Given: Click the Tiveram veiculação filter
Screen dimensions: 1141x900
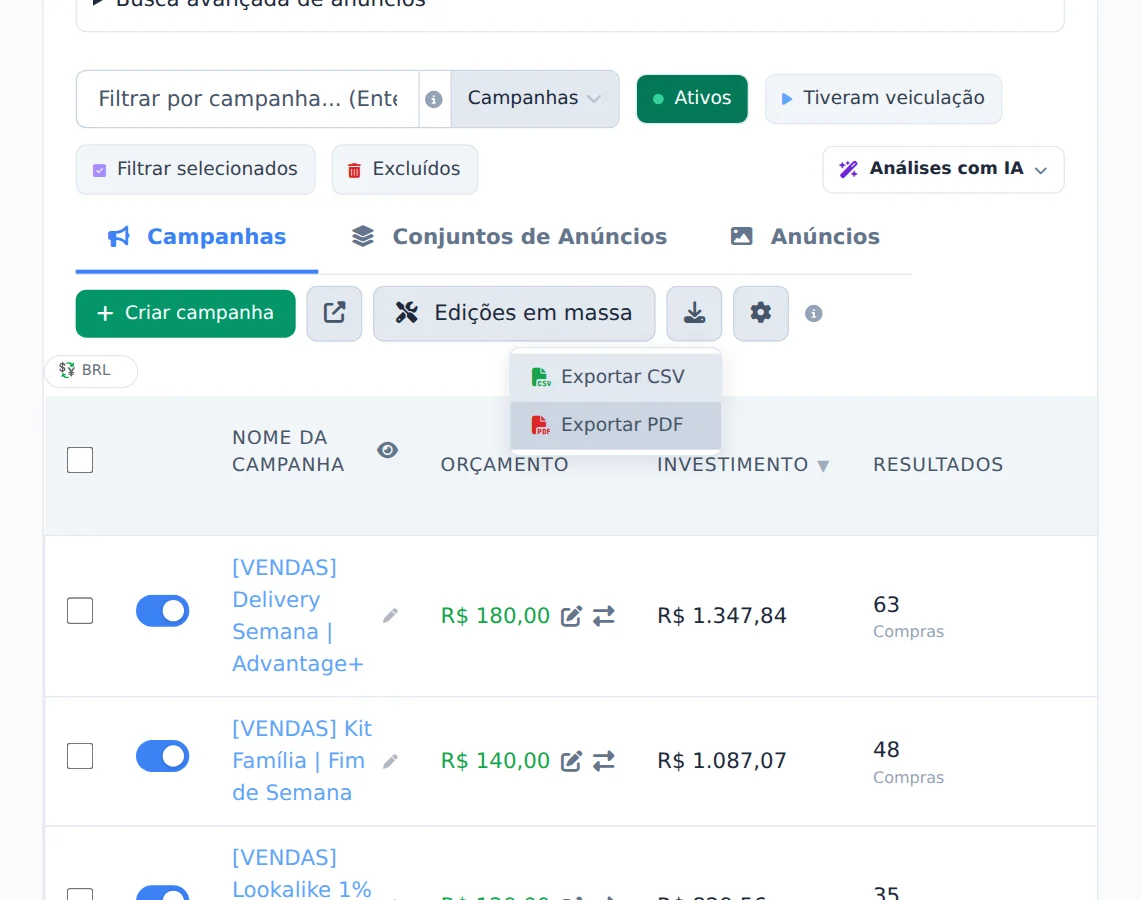Looking at the screenshot, I should pyautogui.click(x=883, y=98).
